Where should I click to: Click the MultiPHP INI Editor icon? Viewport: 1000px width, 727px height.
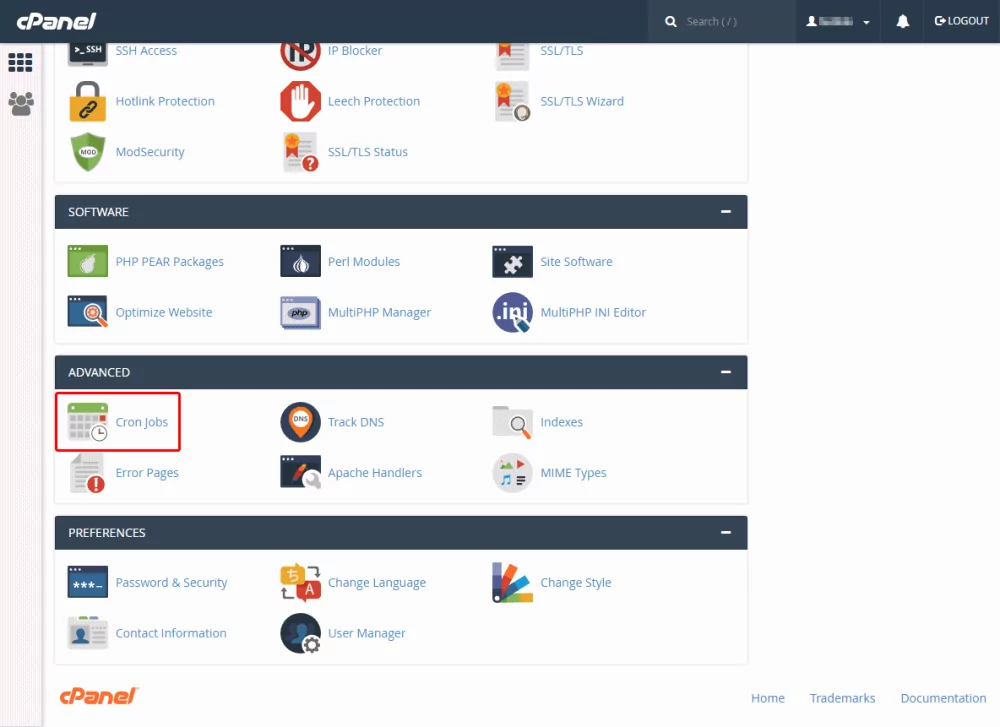[512, 312]
